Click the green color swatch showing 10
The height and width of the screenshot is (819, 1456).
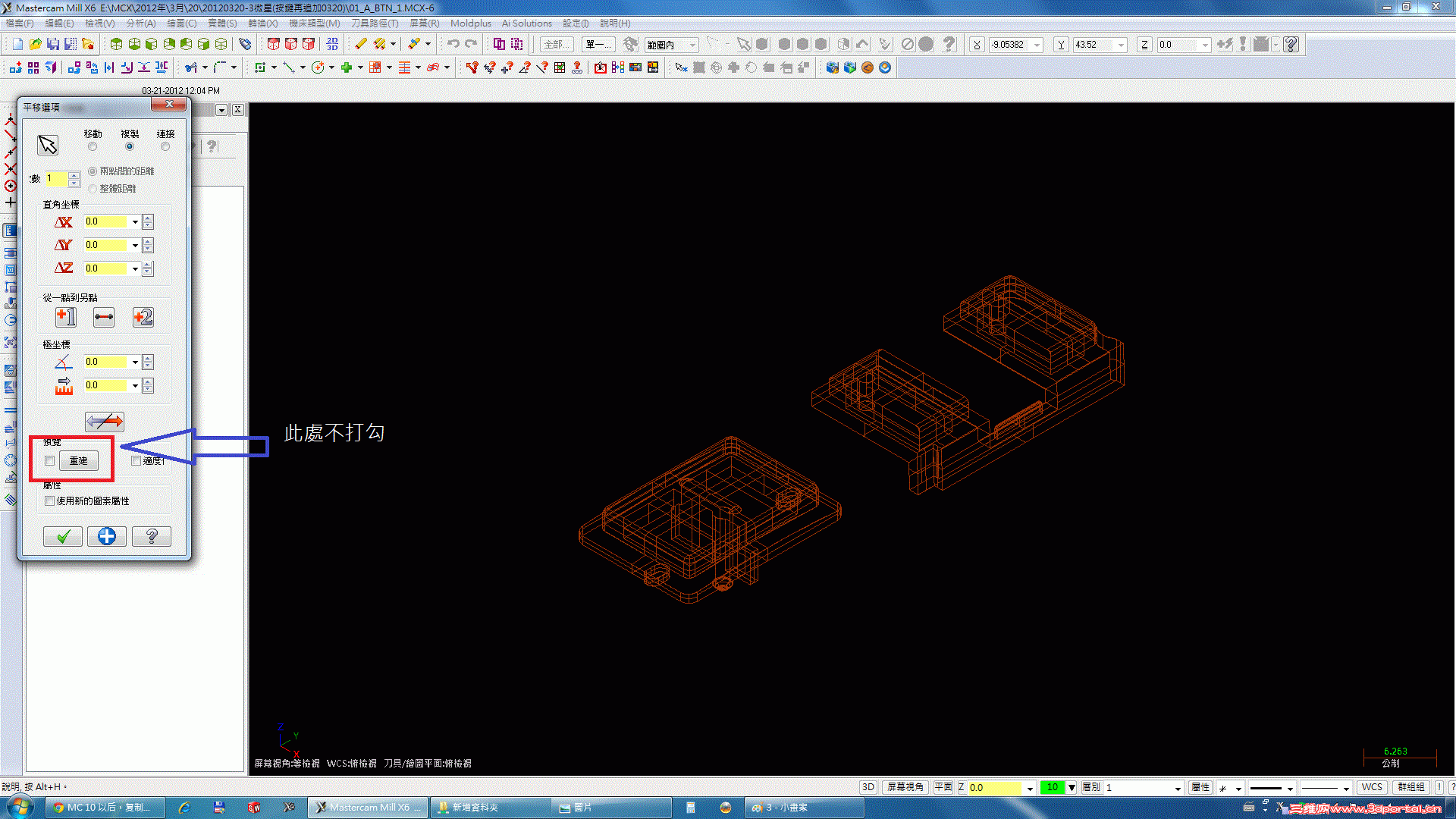tap(1052, 787)
